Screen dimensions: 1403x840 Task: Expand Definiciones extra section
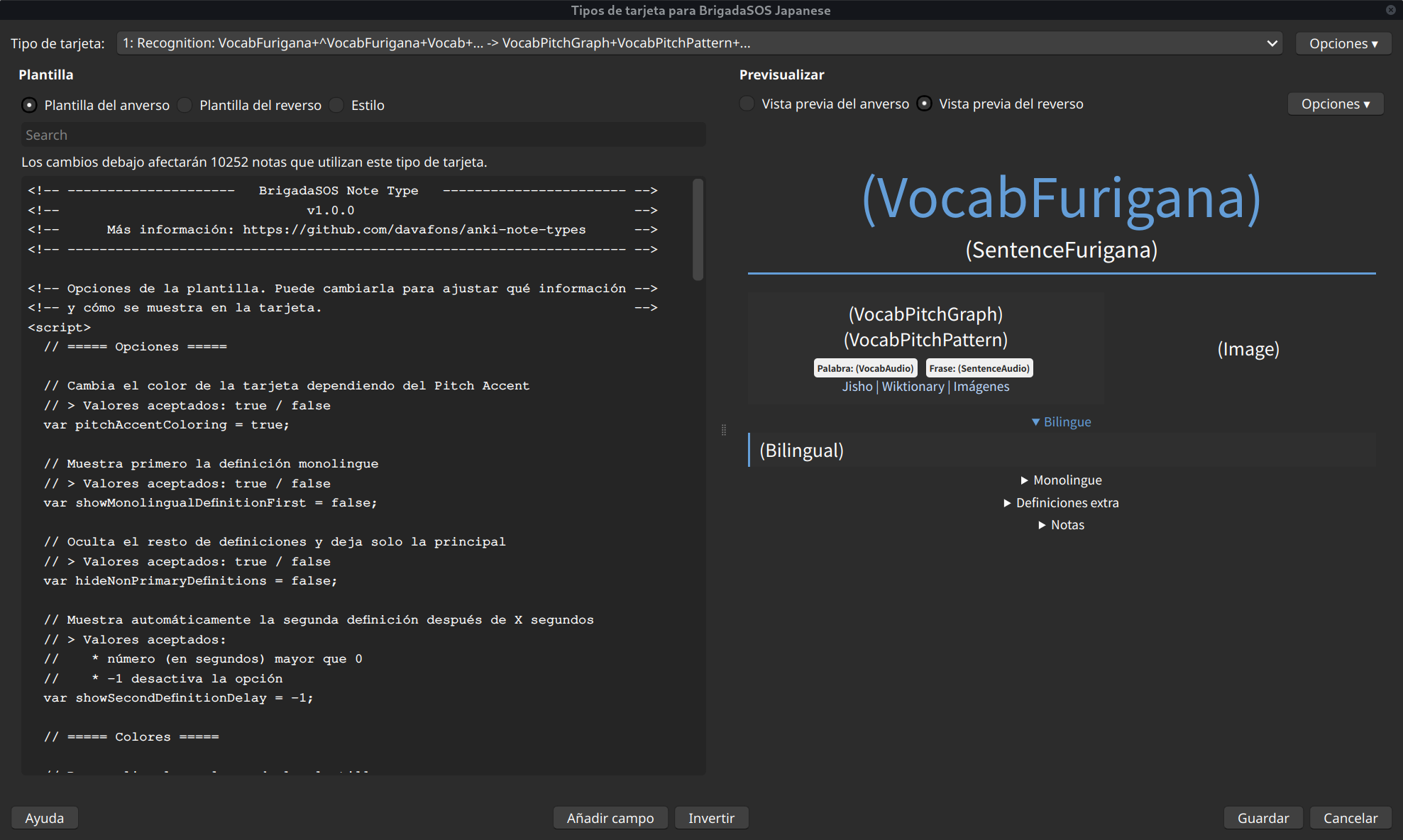pyautogui.click(x=1061, y=503)
